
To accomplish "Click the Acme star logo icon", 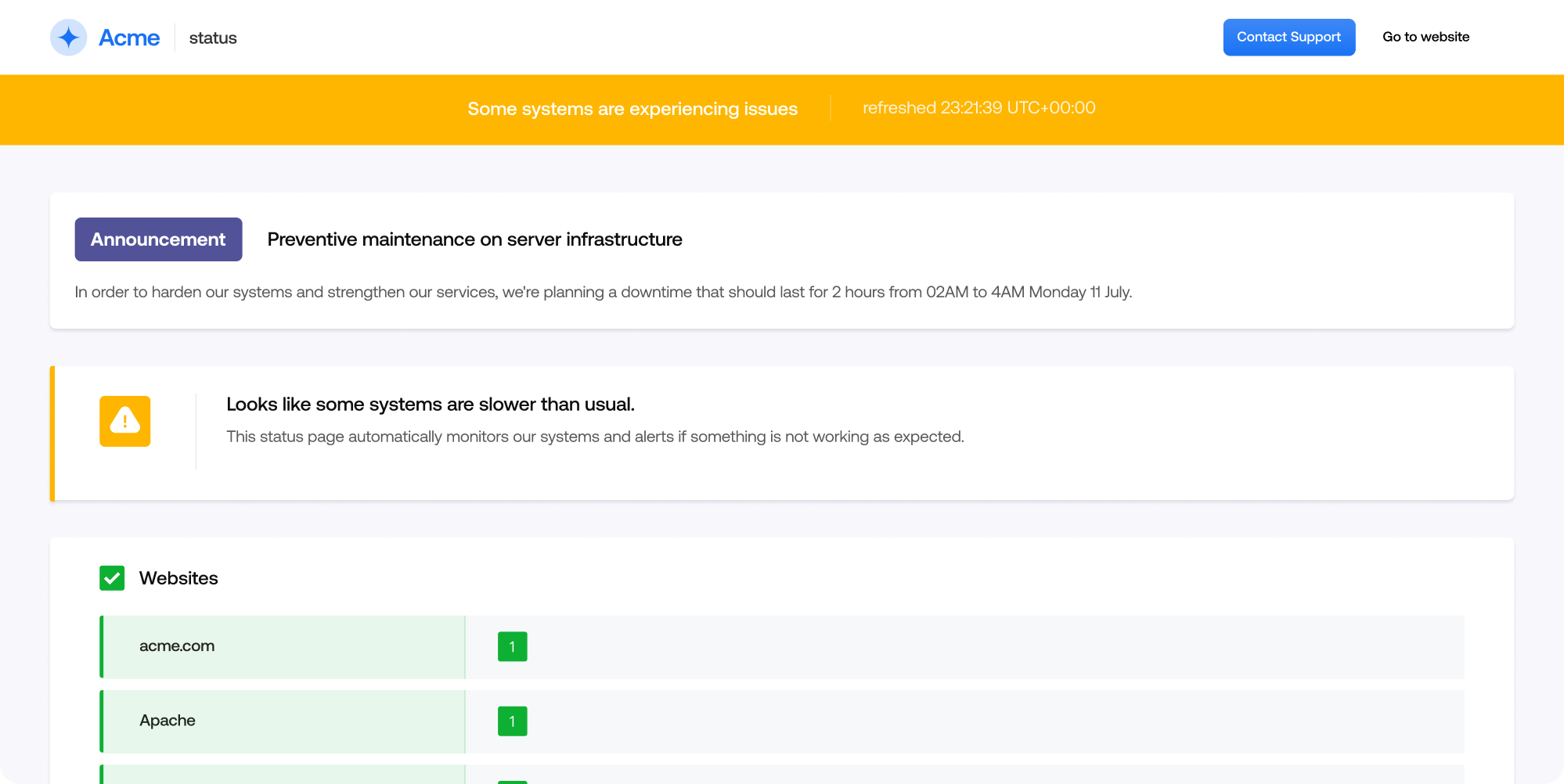I will pyautogui.click(x=69, y=38).
